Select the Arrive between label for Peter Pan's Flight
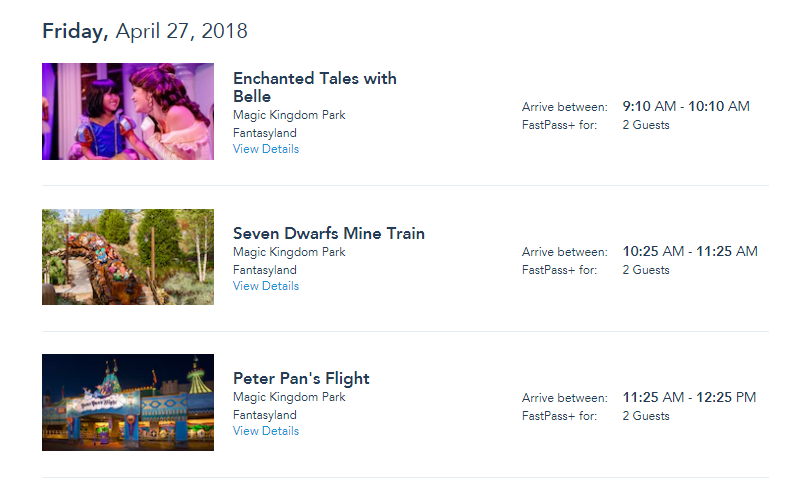The height and width of the screenshot is (492, 787). (x=565, y=398)
